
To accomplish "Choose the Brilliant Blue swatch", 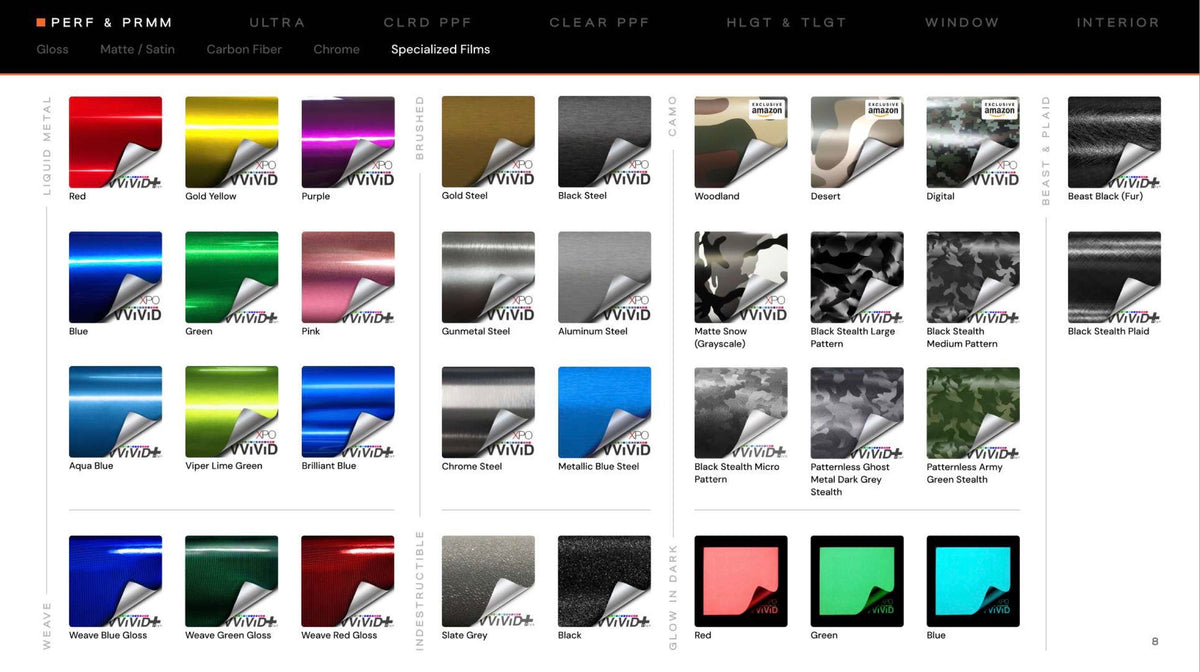I will [348, 412].
